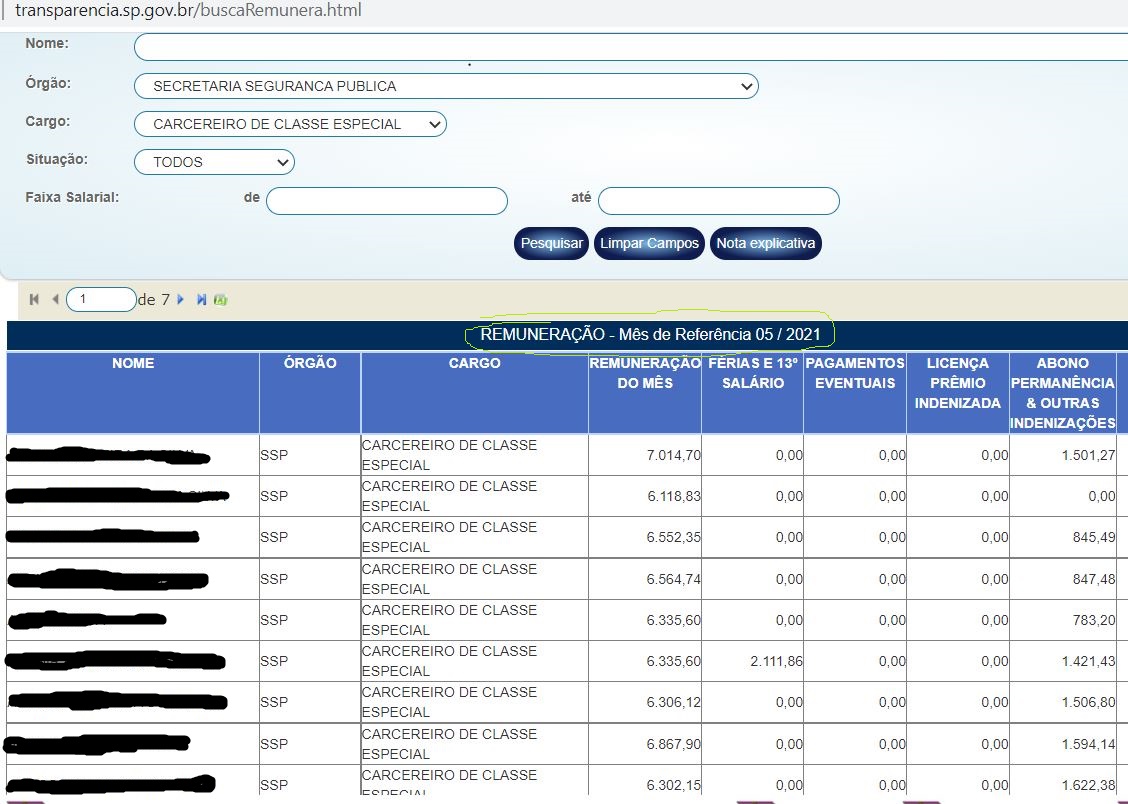Expand the Cargo dropdown list
The width and height of the screenshot is (1128, 804).
290,124
